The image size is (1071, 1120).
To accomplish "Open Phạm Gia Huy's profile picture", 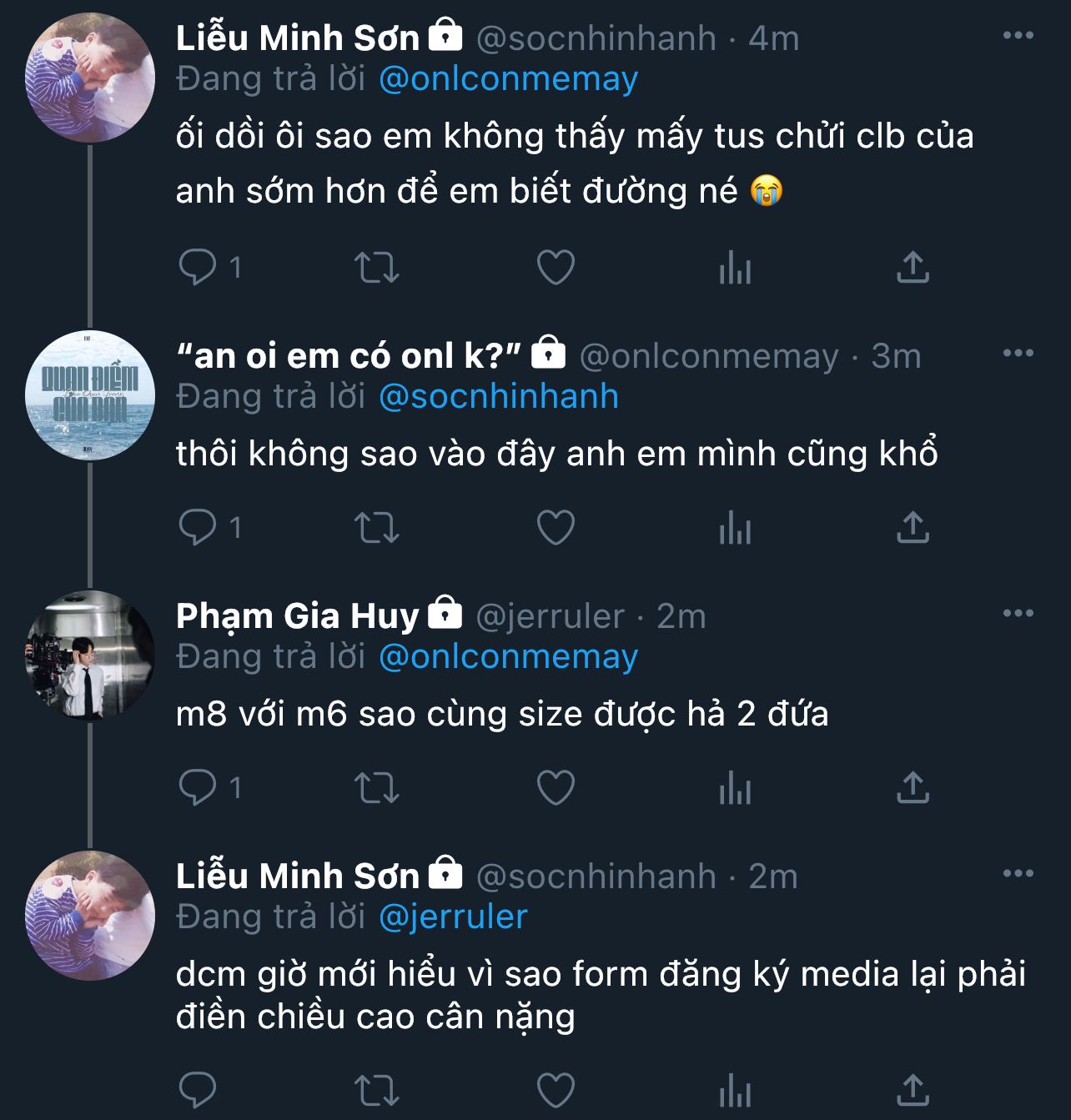I will click(x=90, y=655).
